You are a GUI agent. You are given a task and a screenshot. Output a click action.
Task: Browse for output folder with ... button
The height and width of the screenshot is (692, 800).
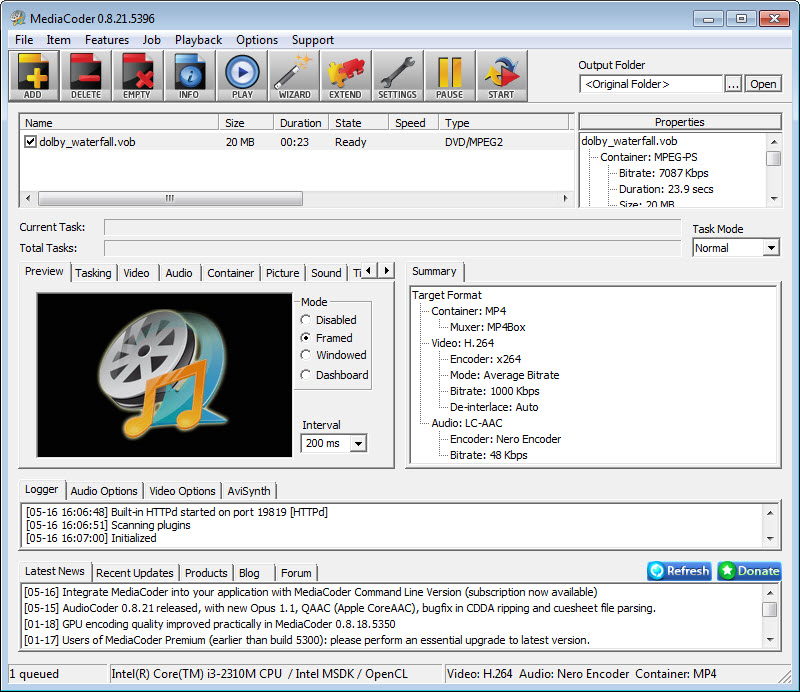point(733,84)
